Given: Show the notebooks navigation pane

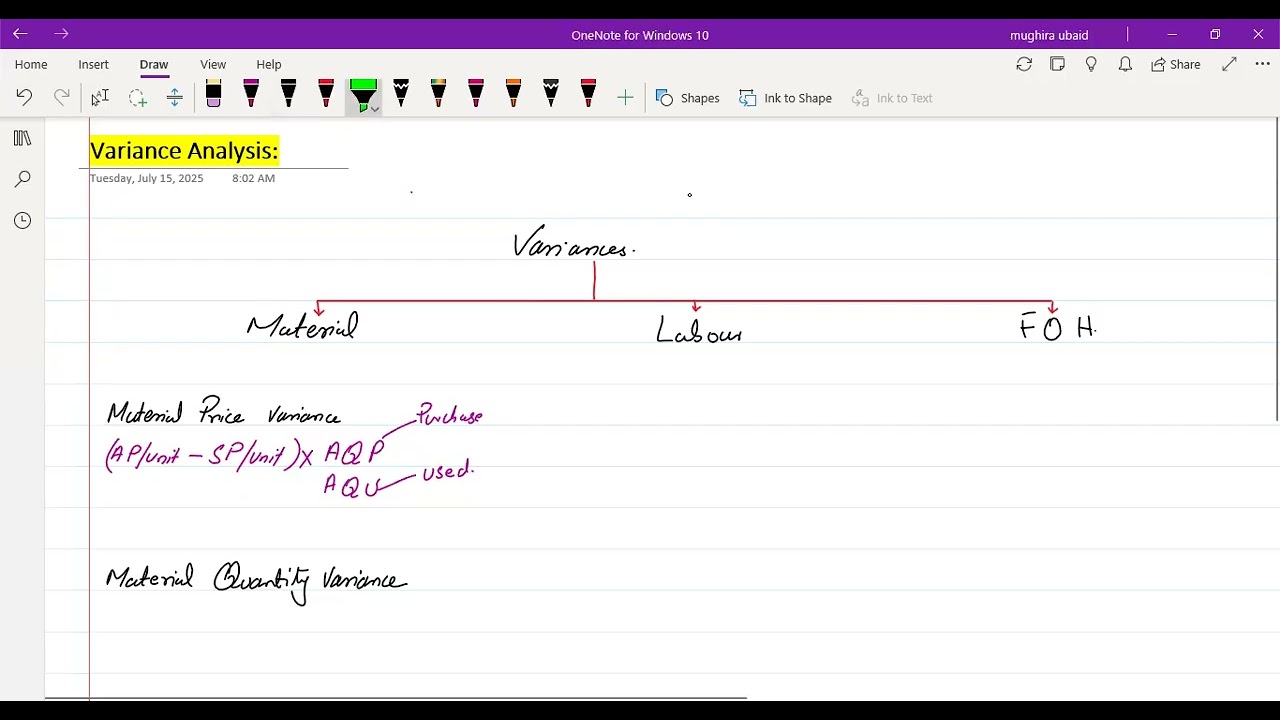Looking at the screenshot, I should pyautogui.click(x=22, y=138).
